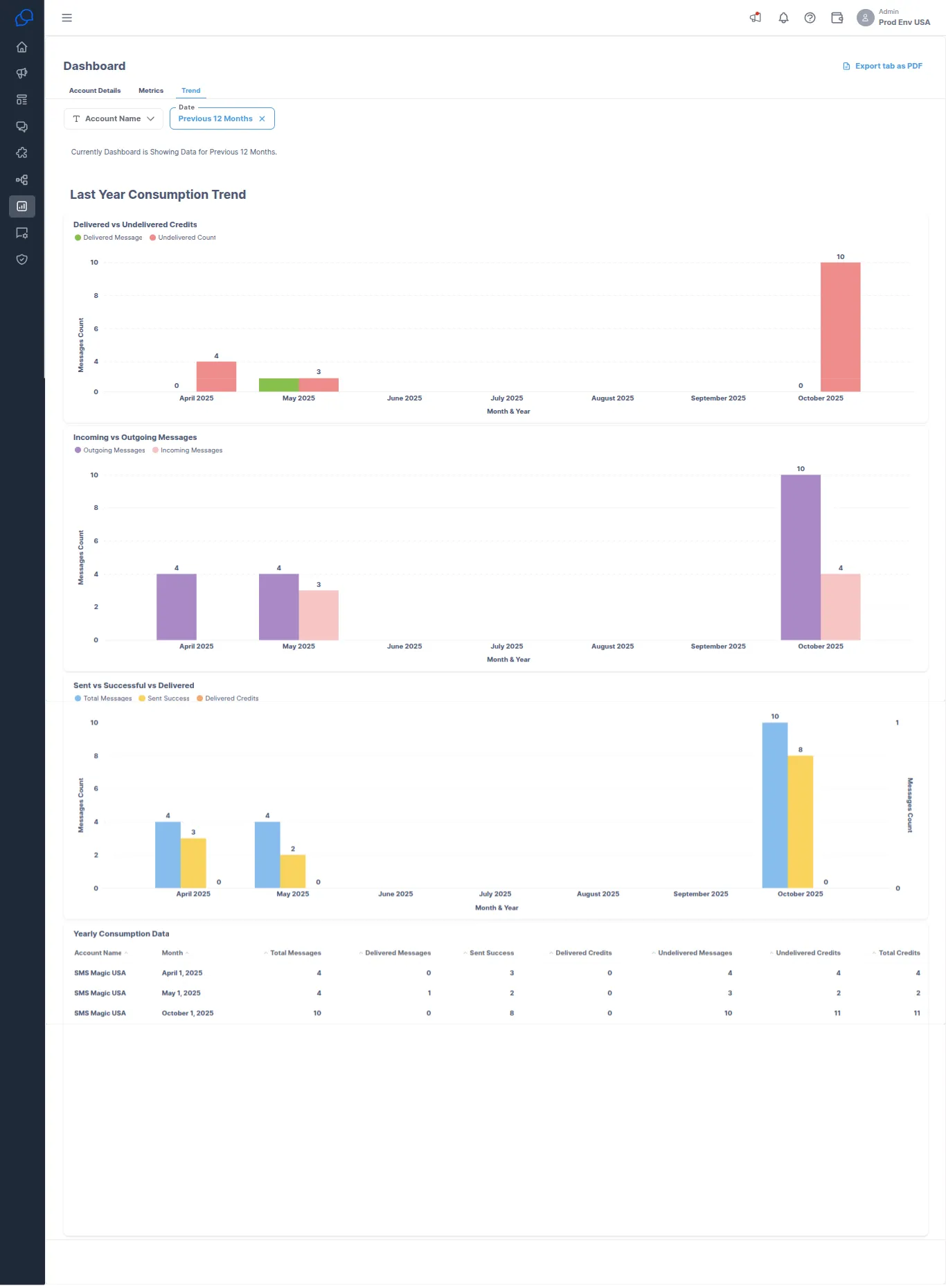Sort the table by the Month column
This screenshot has height=1288, width=946.
175,953
